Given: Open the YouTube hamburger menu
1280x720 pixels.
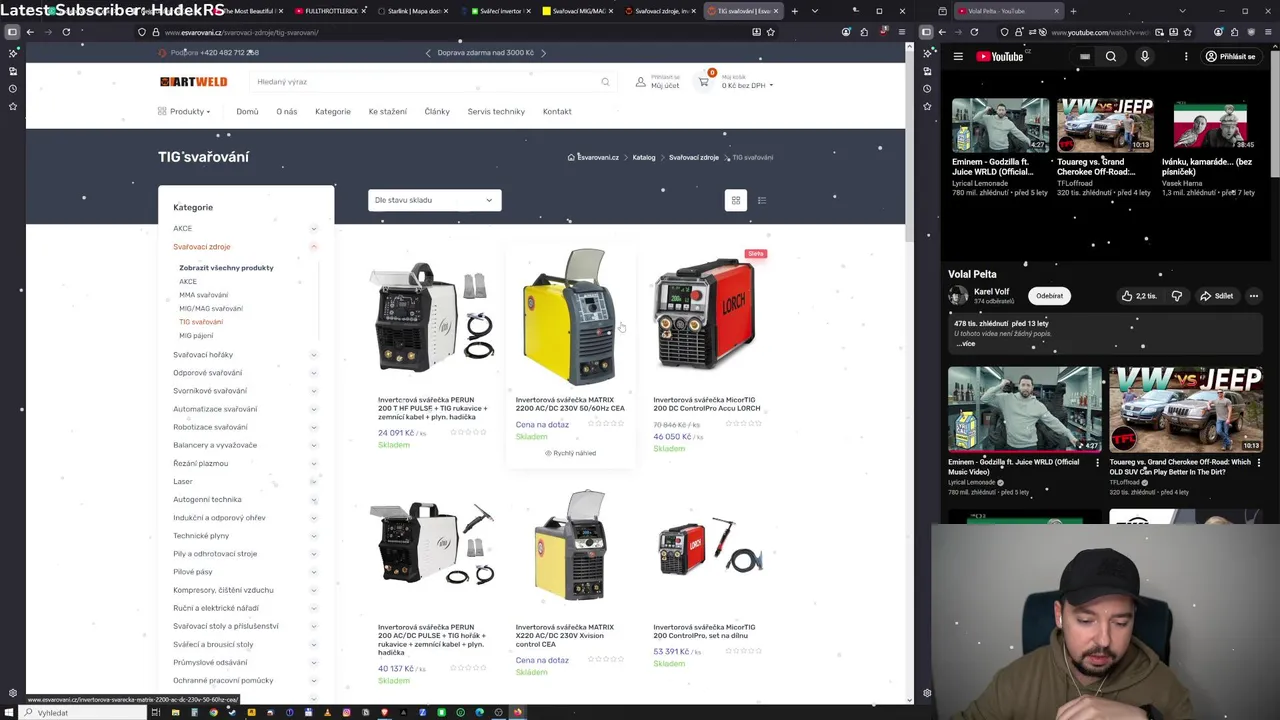Looking at the screenshot, I should click(958, 57).
